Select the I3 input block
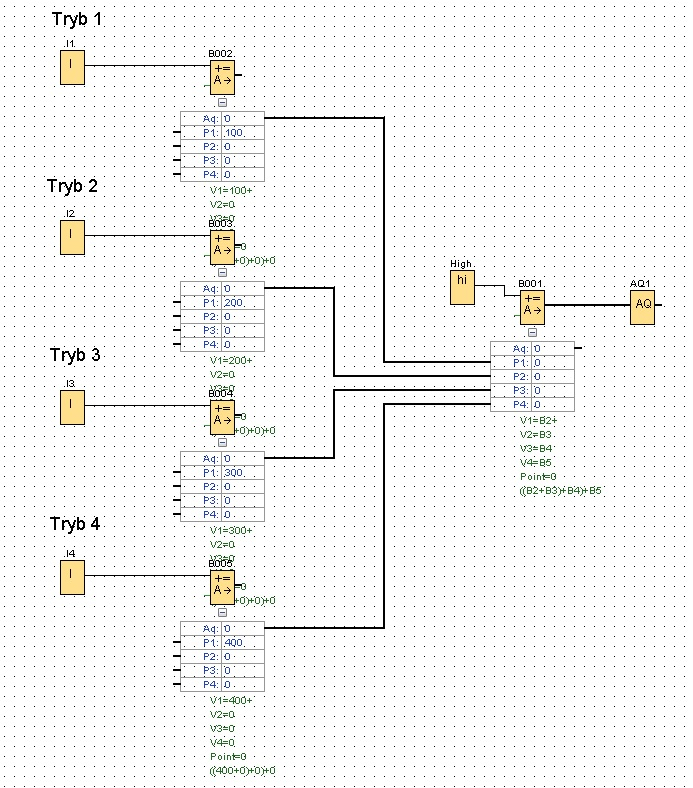Image resolution: width=693 pixels, height=788 pixels. (x=72, y=407)
